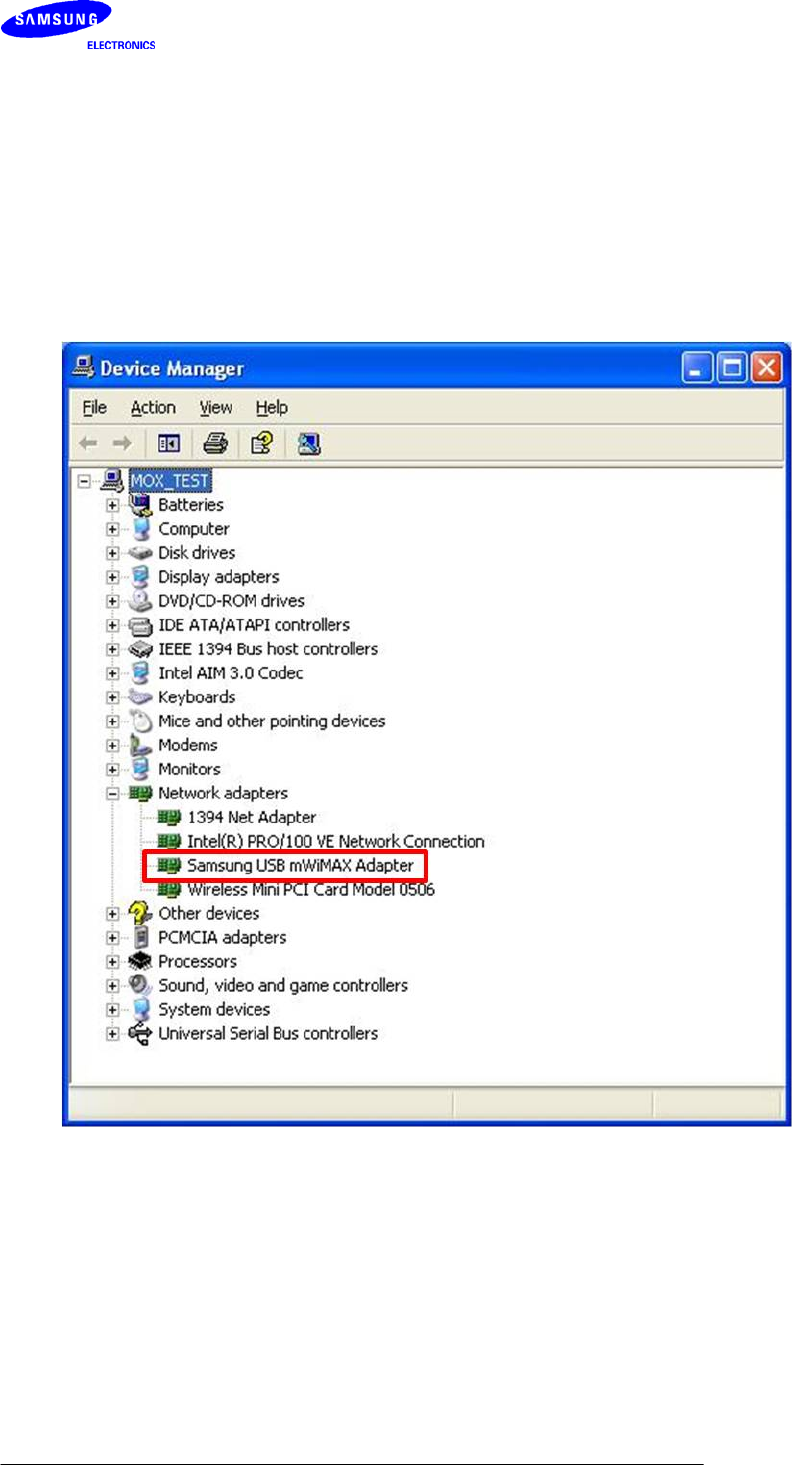Expand the Batteries node

tap(113, 505)
